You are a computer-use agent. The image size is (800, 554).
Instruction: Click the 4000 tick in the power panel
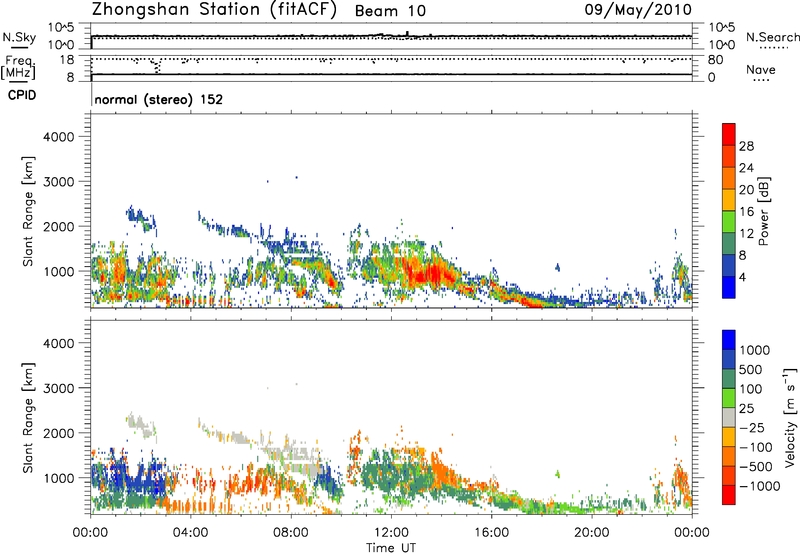(x=59, y=137)
